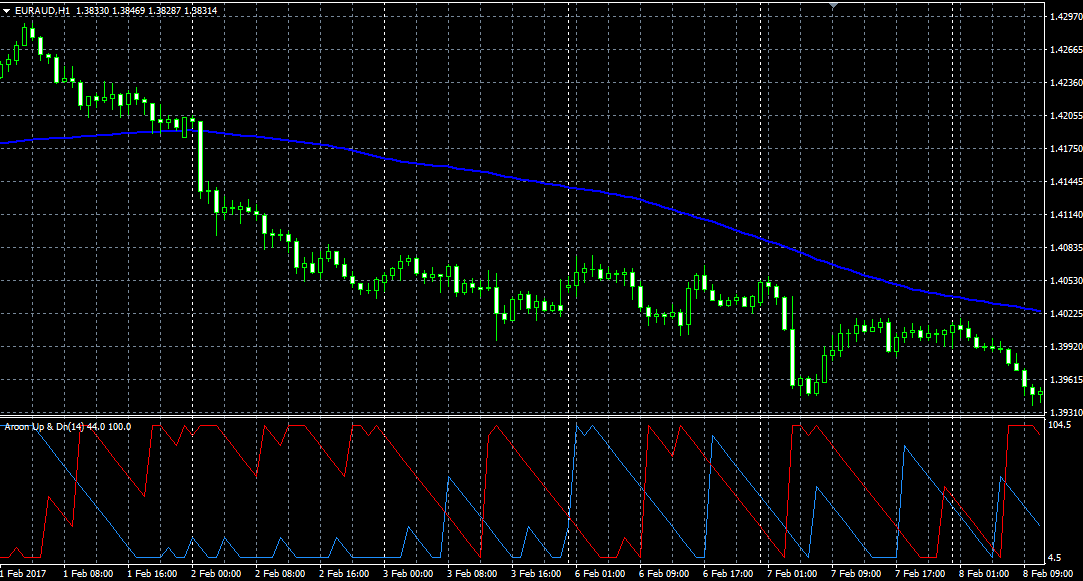Screen dimensions: 1083x581
Task: Click the chart shift triangle marker
Action: point(834,5)
